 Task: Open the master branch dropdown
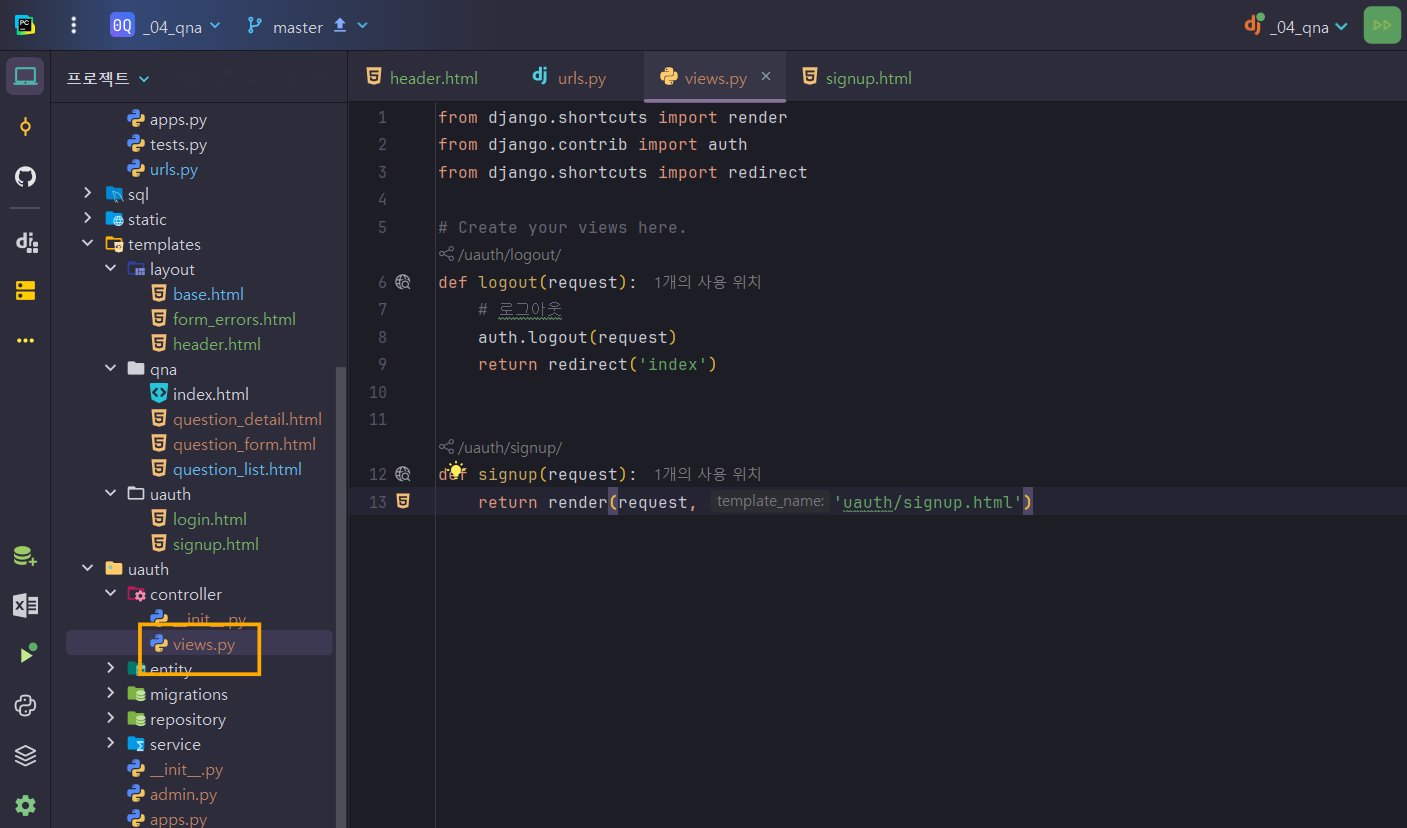pyautogui.click(x=308, y=26)
